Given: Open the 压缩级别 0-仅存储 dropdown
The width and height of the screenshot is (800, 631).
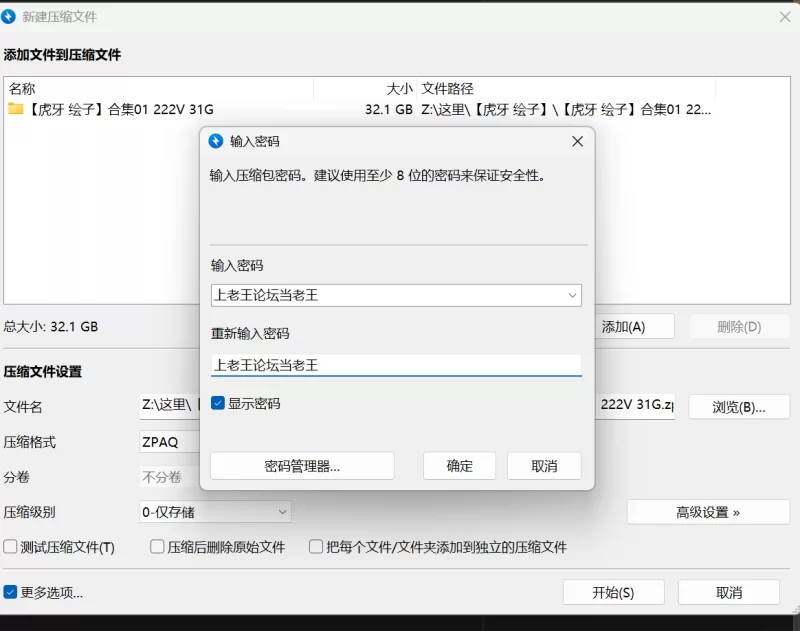Looking at the screenshot, I should 215,512.
